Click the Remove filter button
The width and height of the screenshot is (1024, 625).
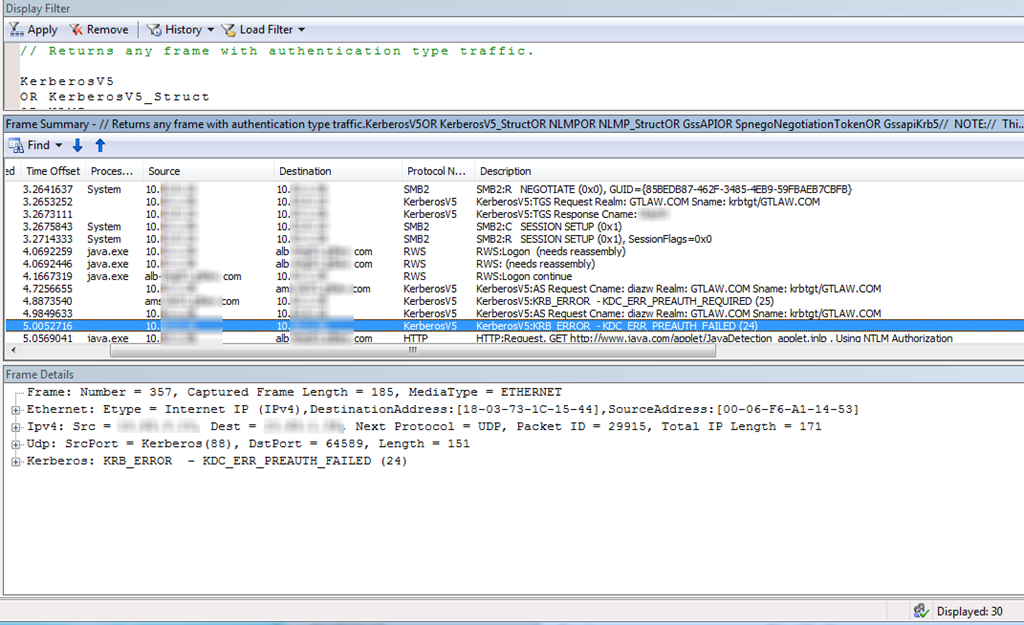[x=99, y=30]
